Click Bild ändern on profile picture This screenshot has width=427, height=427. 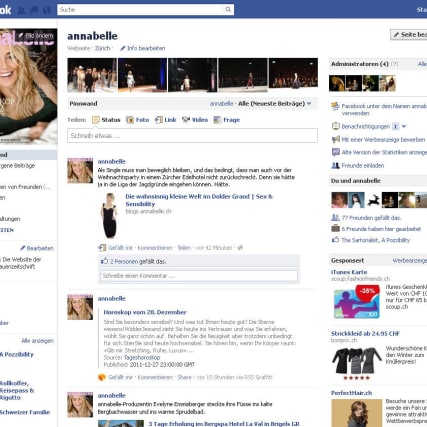(x=36, y=36)
